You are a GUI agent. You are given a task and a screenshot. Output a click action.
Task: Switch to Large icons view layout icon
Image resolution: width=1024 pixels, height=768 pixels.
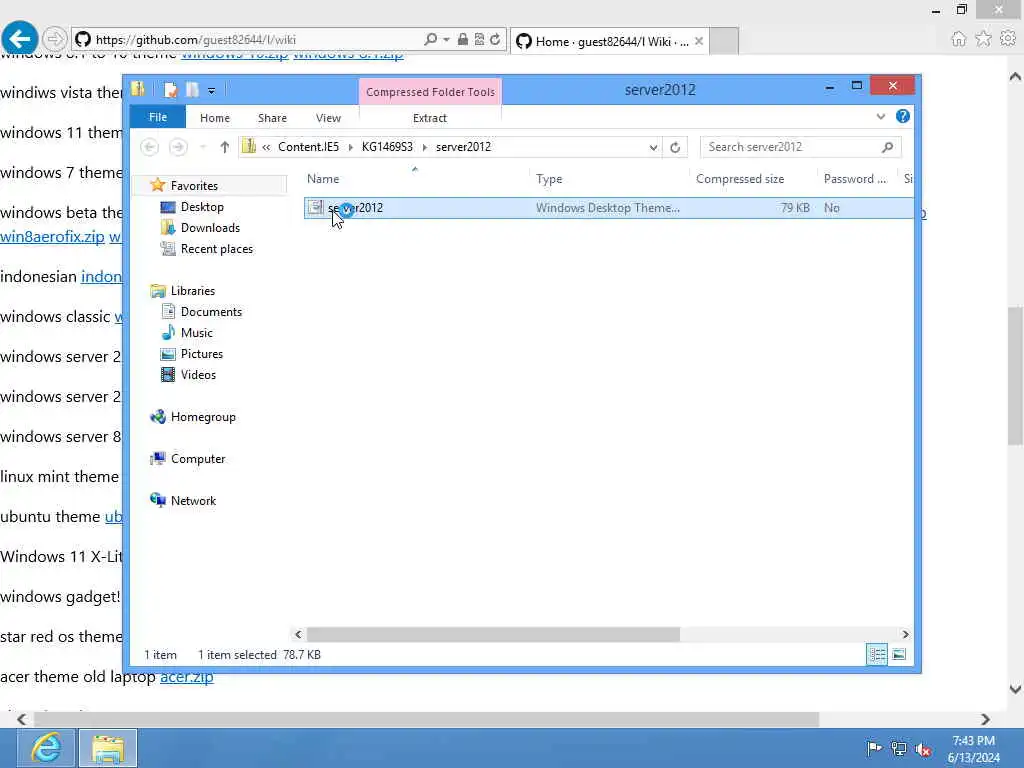tap(899, 654)
